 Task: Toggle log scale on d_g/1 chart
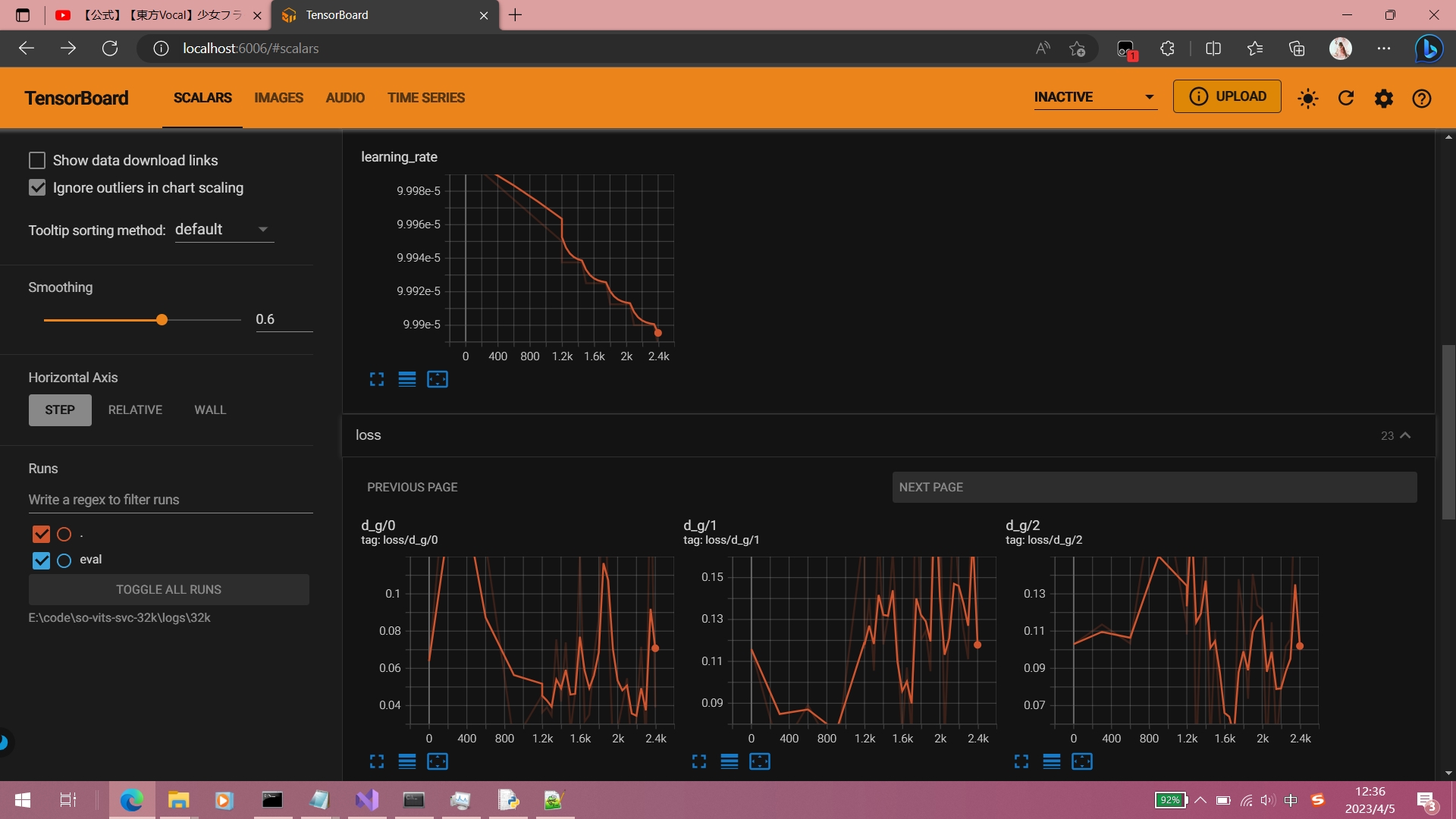pyautogui.click(x=730, y=761)
